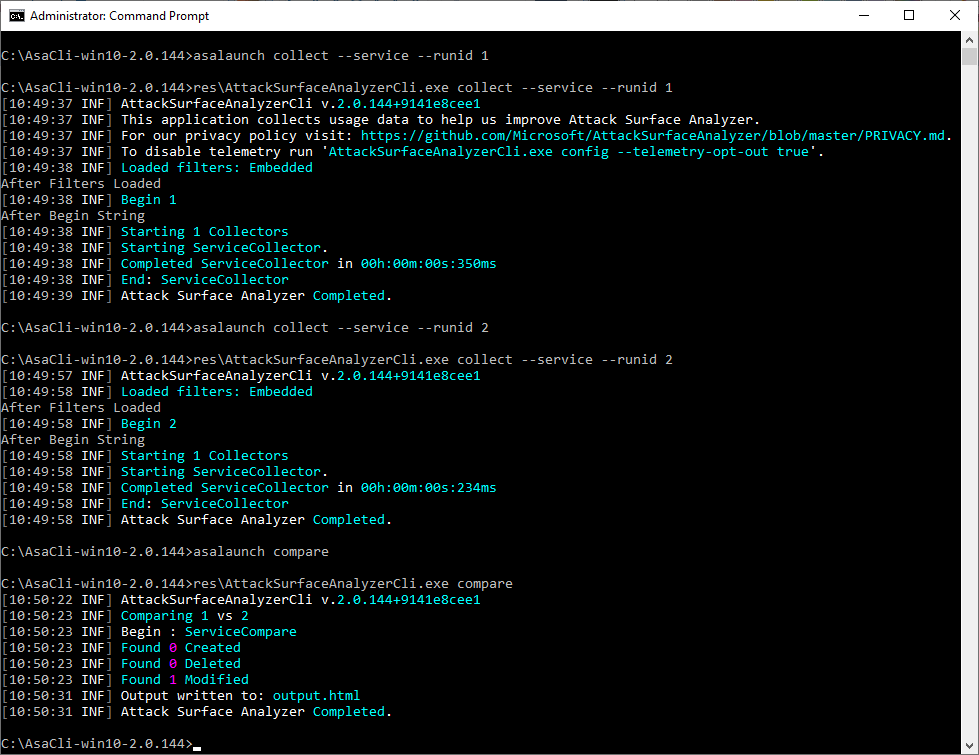This screenshot has height=755, width=979.
Task: Click the '00h:00m:00s:350ms' duration
Action: pos(428,264)
